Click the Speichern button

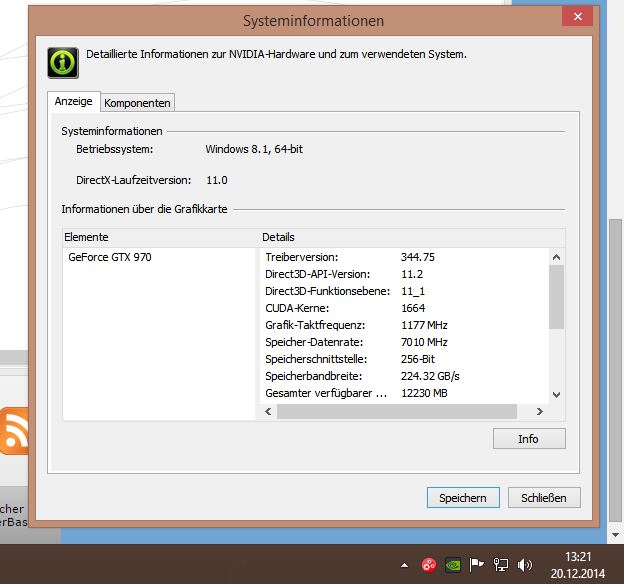pyautogui.click(x=463, y=498)
